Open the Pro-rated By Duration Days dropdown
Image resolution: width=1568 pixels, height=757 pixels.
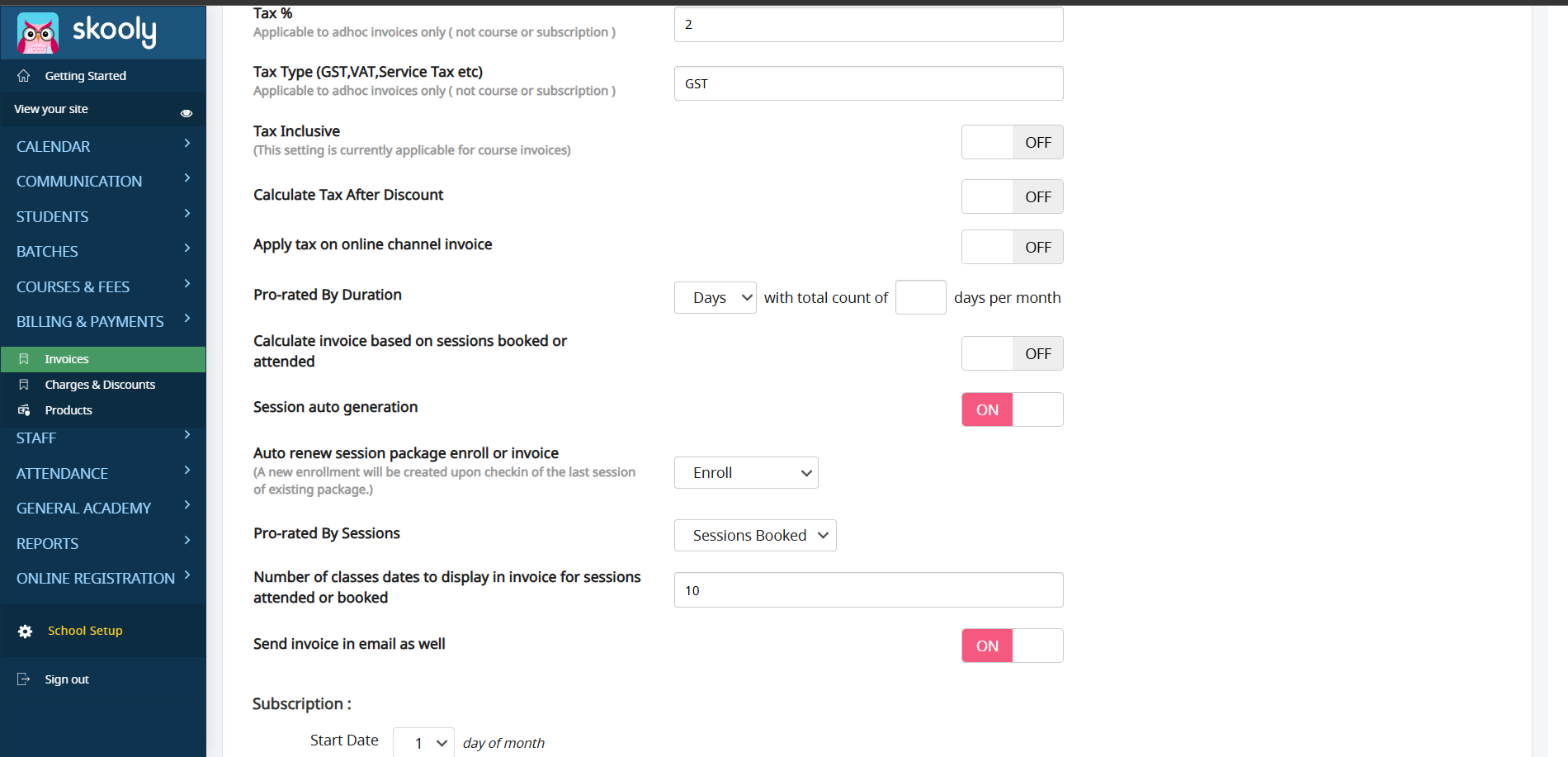coord(715,298)
